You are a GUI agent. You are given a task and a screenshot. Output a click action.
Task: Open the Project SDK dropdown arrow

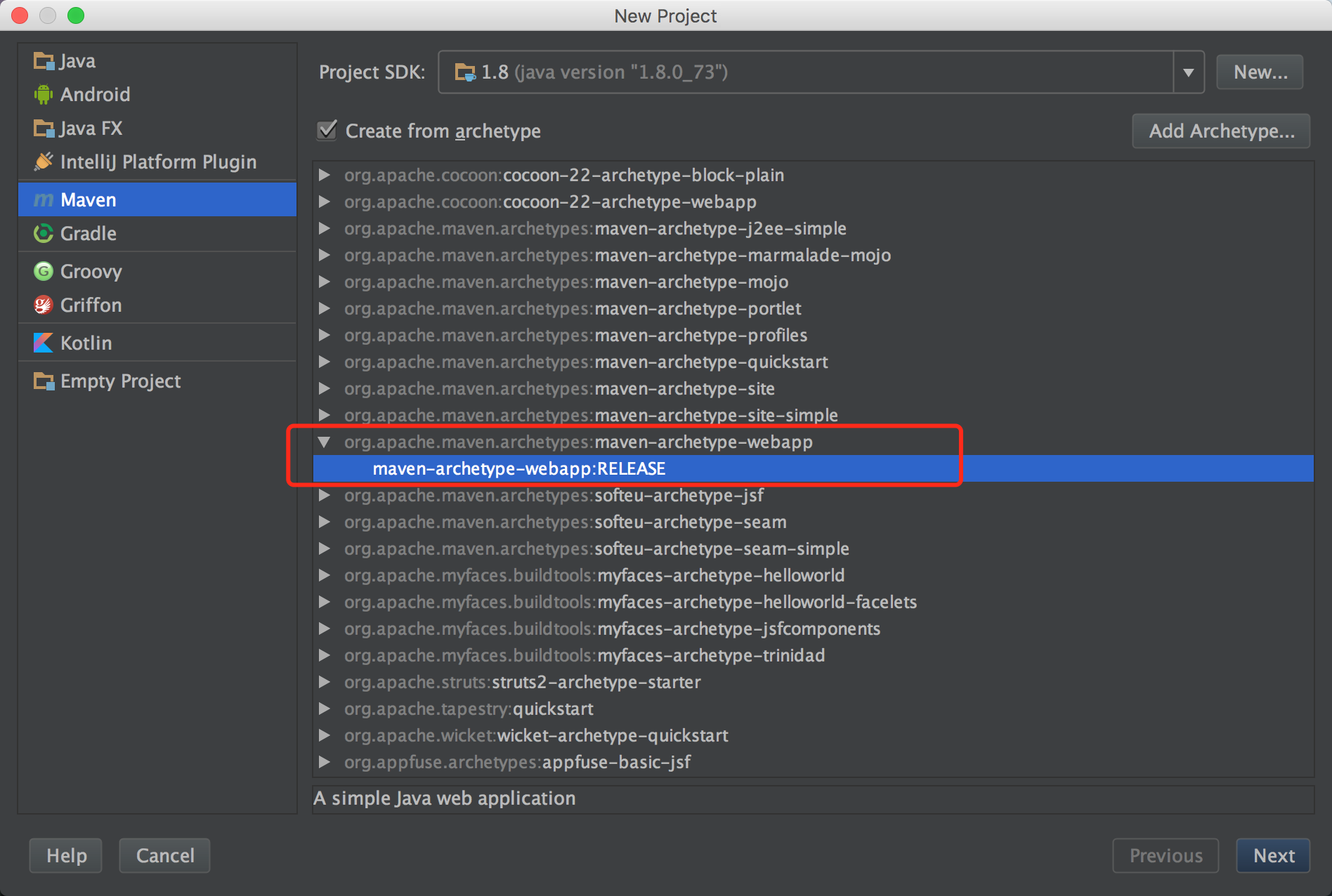[x=1189, y=72]
